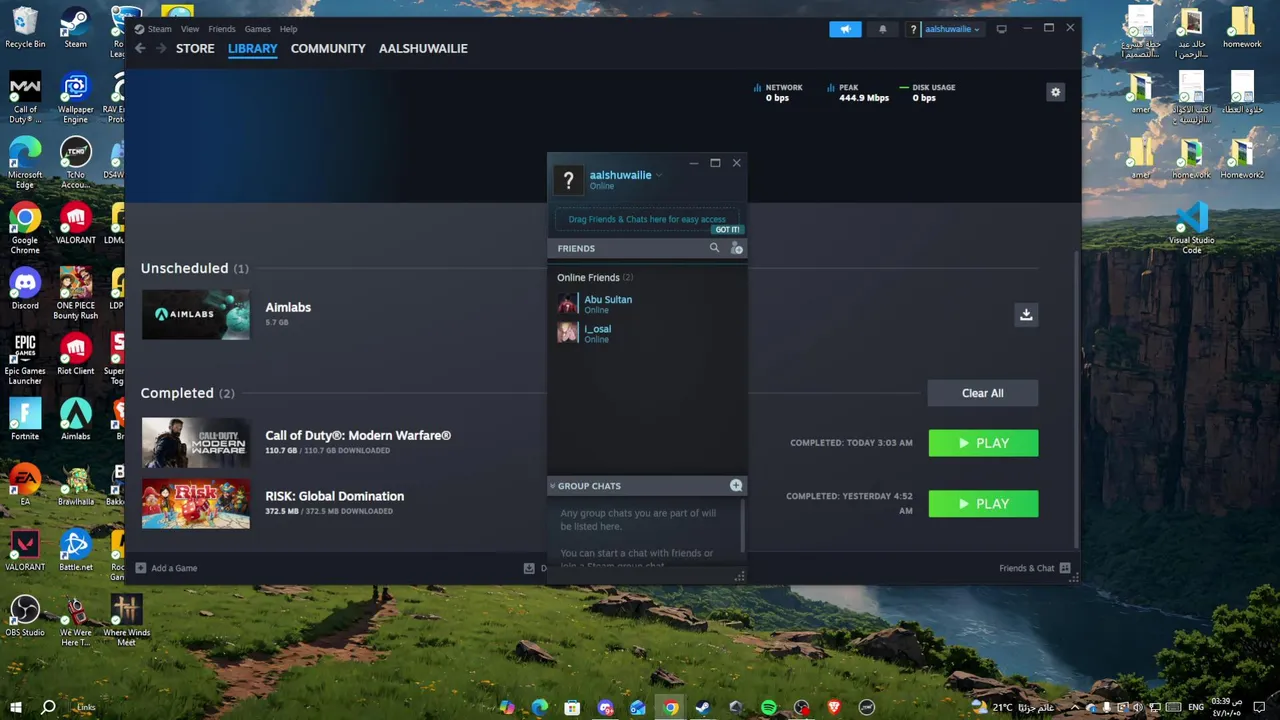
Task: Create new group chat plus icon
Action: (x=736, y=486)
